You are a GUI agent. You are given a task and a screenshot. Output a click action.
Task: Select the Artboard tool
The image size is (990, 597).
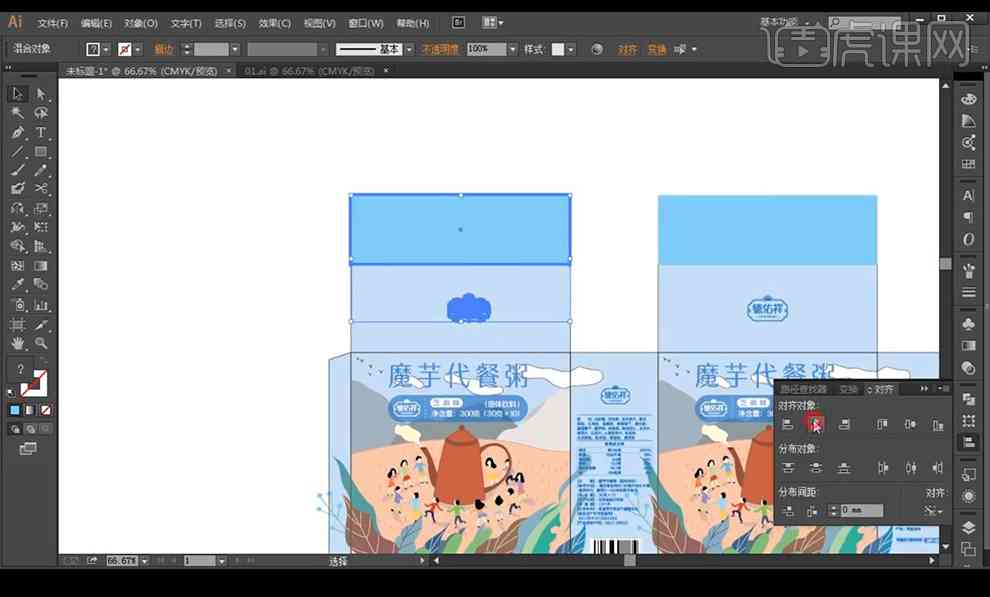pos(17,324)
